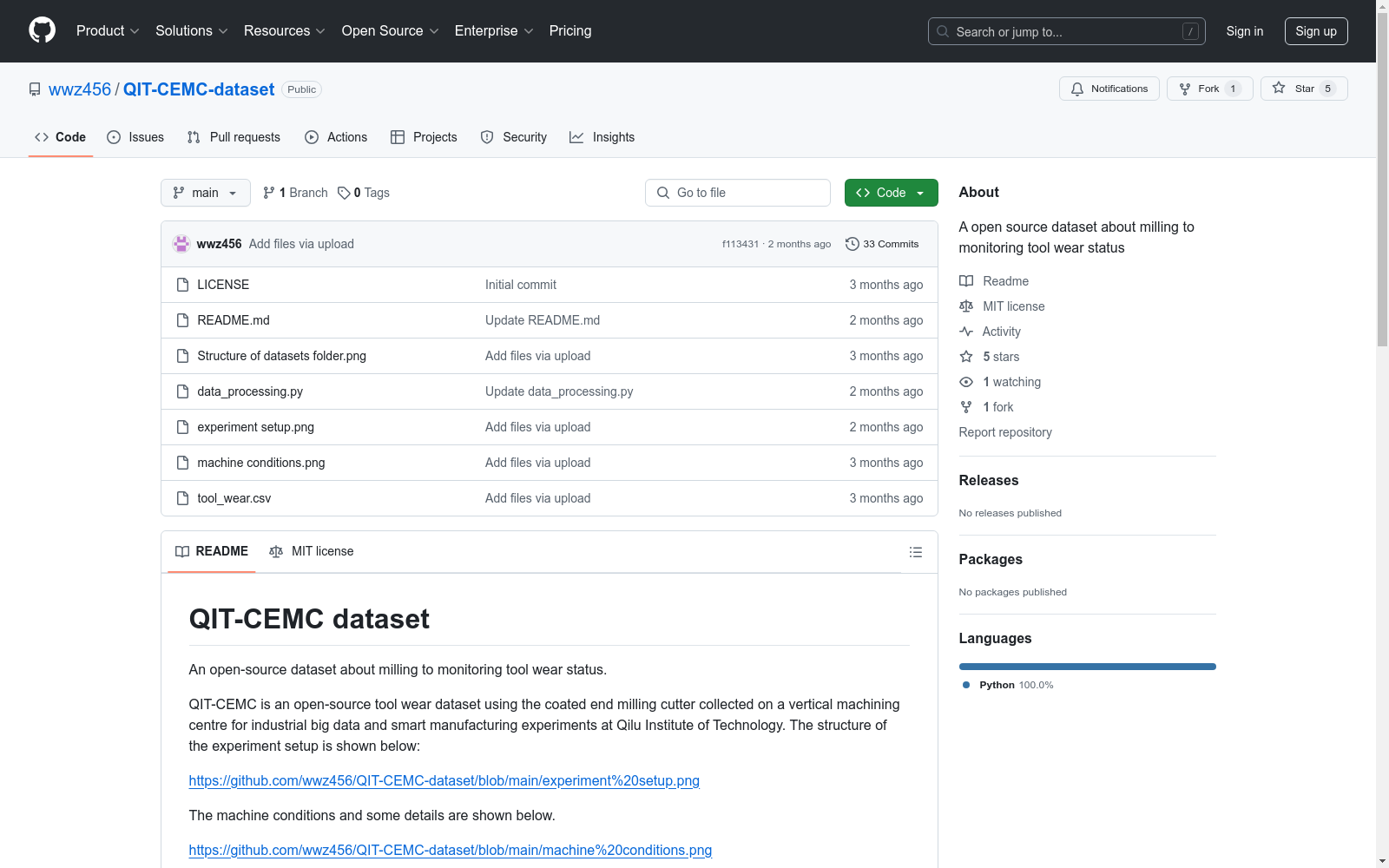Open the Insights tab
Screen dimensions: 1389x868
coord(602,137)
